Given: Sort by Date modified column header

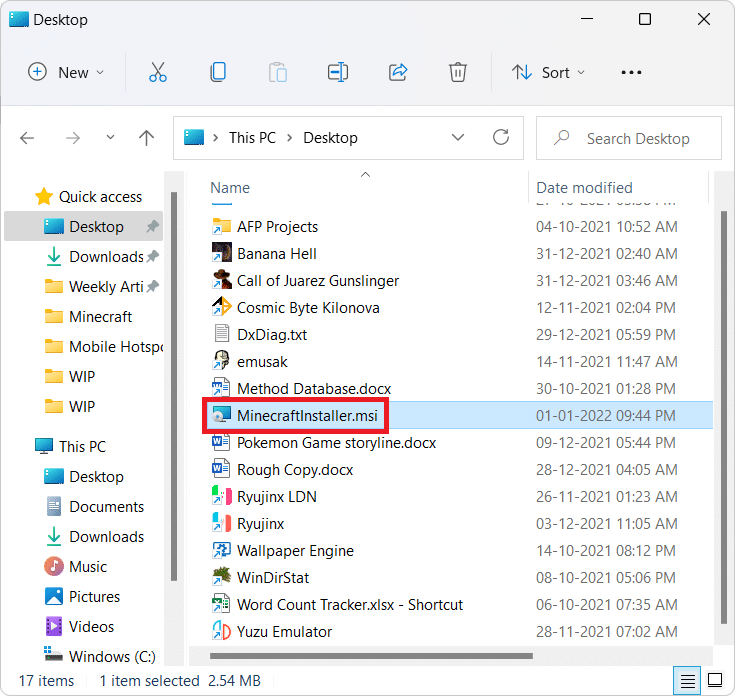Looking at the screenshot, I should [584, 188].
